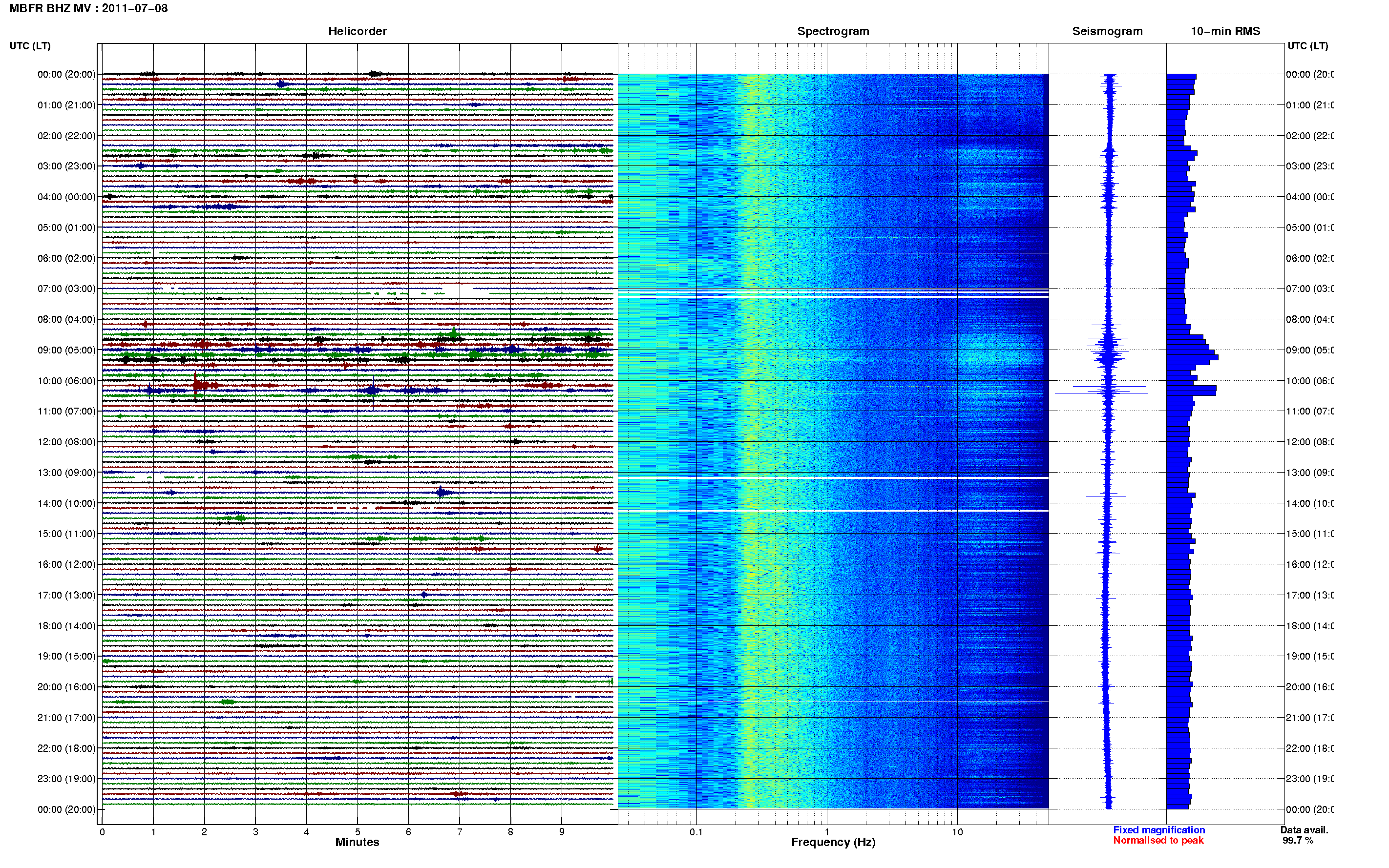Select the 'Spectrogram' panel heading
The height and width of the screenshot is (868, 1389).
833,31
